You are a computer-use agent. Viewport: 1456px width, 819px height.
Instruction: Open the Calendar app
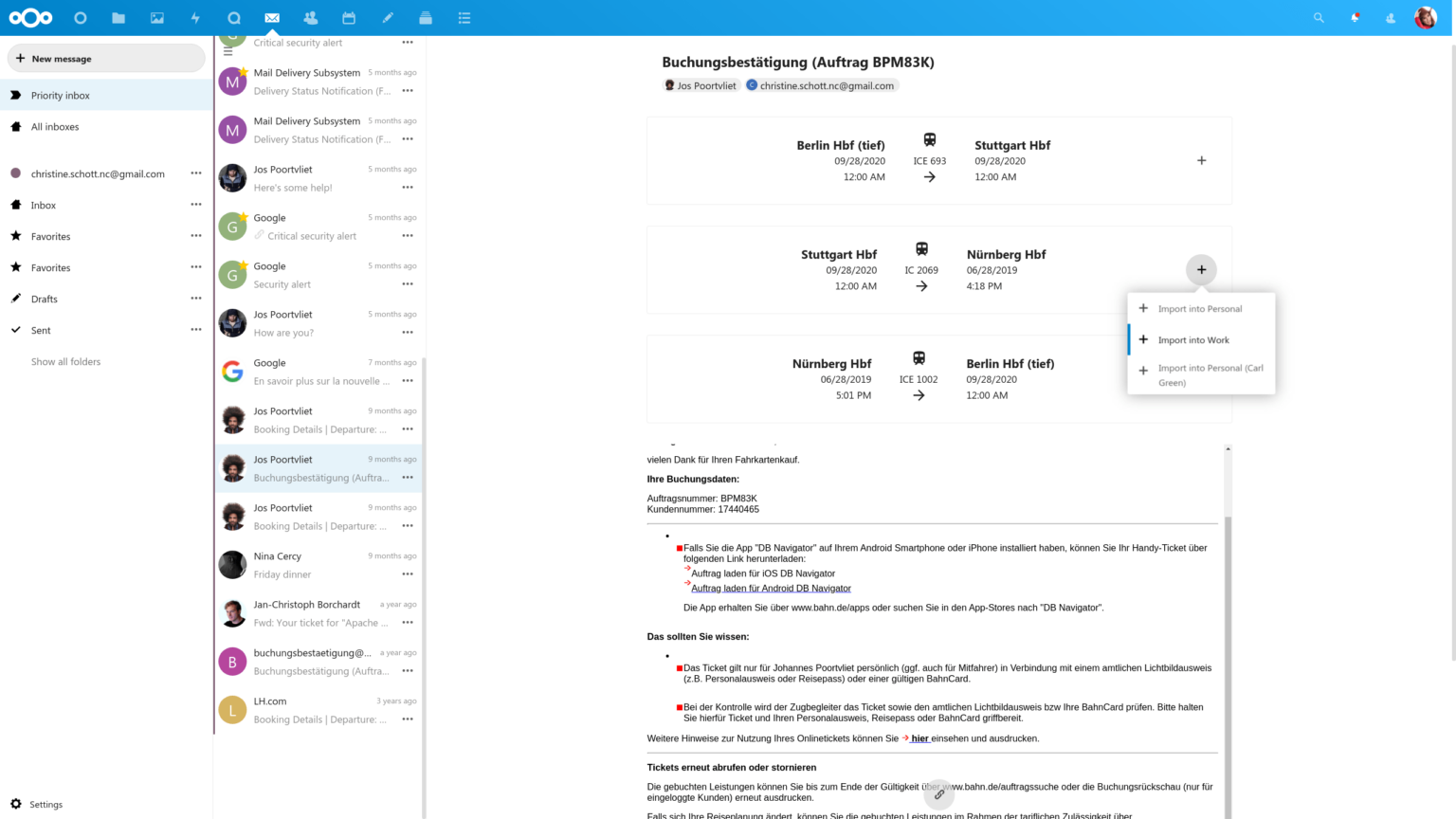349,17
